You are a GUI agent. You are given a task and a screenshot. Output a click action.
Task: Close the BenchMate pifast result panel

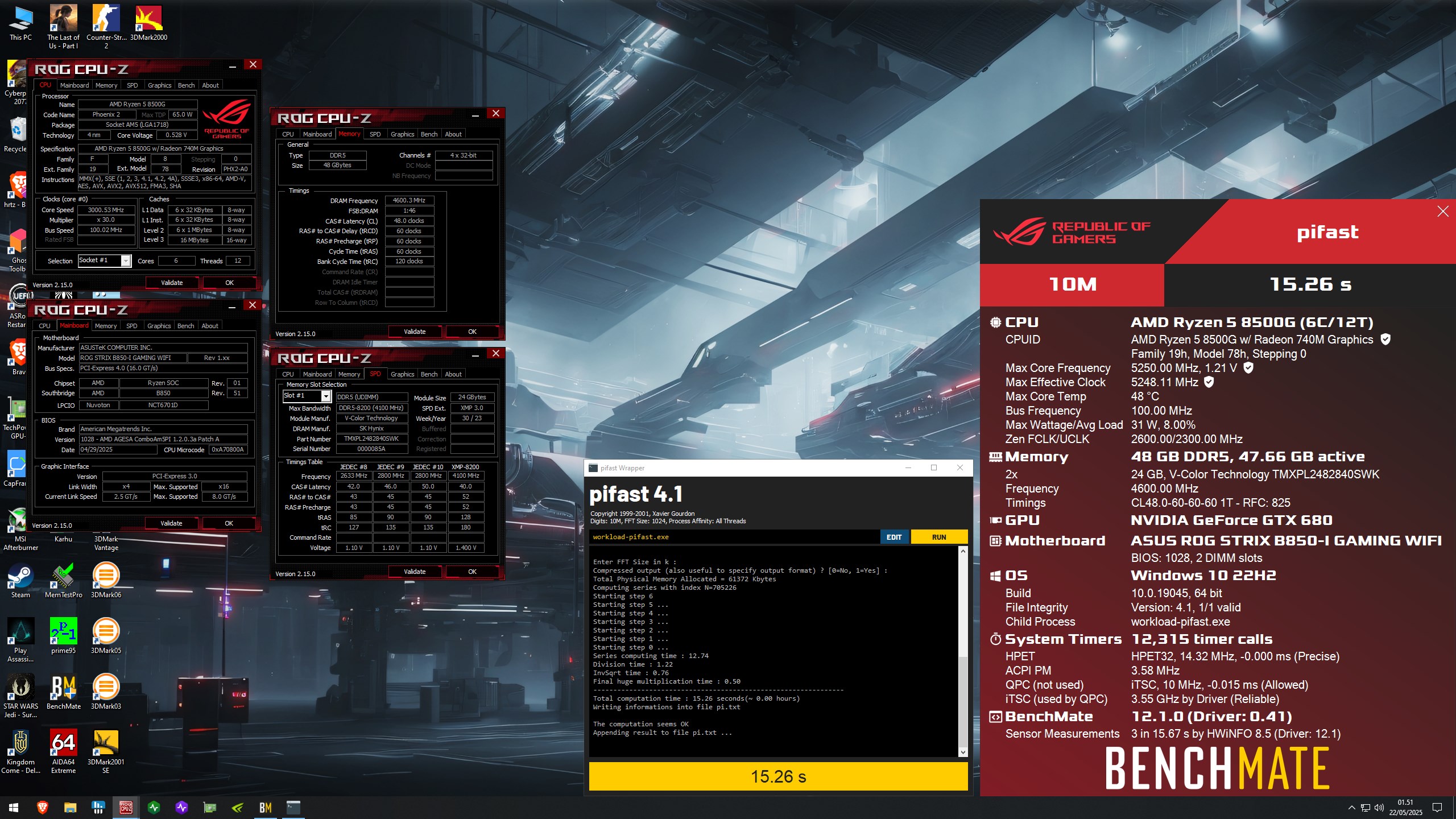click(x=1443, y=212)
